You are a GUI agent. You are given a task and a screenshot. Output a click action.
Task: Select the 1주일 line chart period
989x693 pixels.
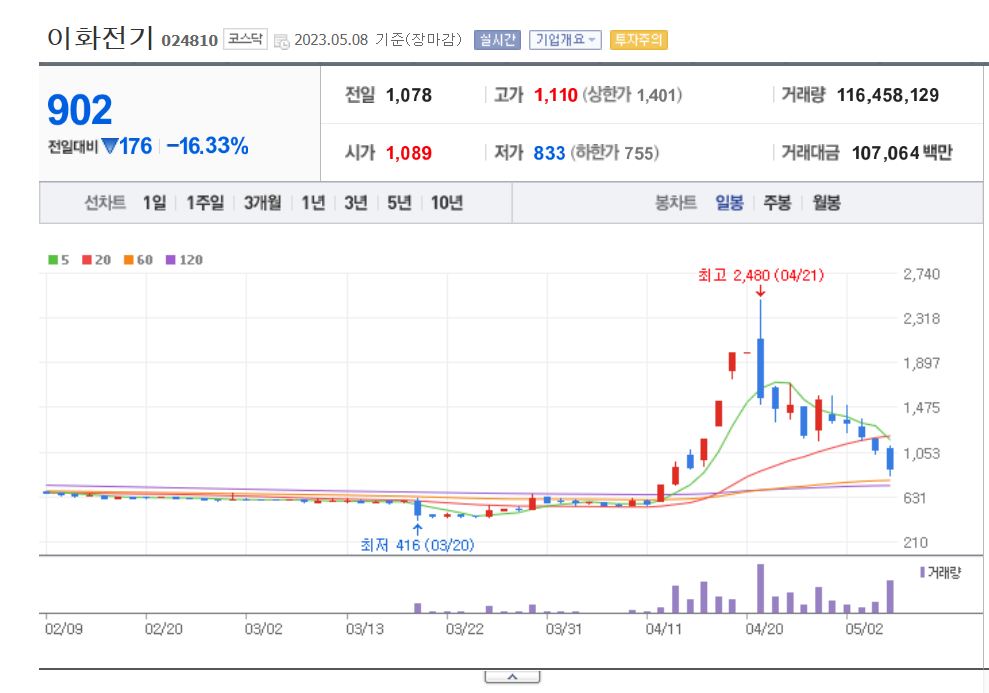pyautogui.click(x=205, y=203)
